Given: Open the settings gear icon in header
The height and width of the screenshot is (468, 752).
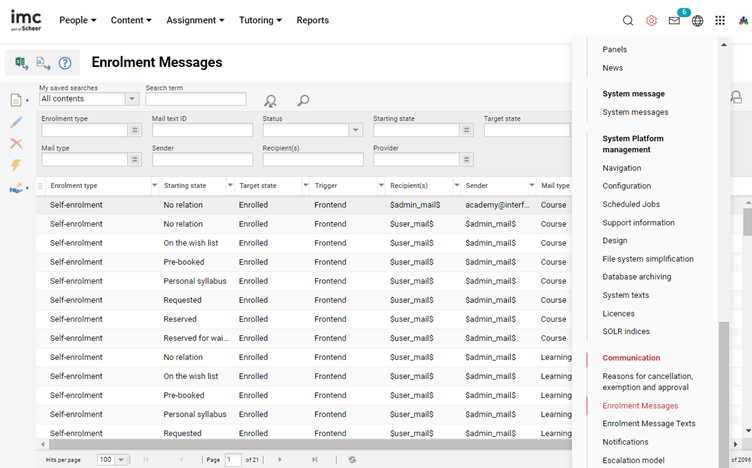Looking at the screenshot, I should [x=651, y=20].
